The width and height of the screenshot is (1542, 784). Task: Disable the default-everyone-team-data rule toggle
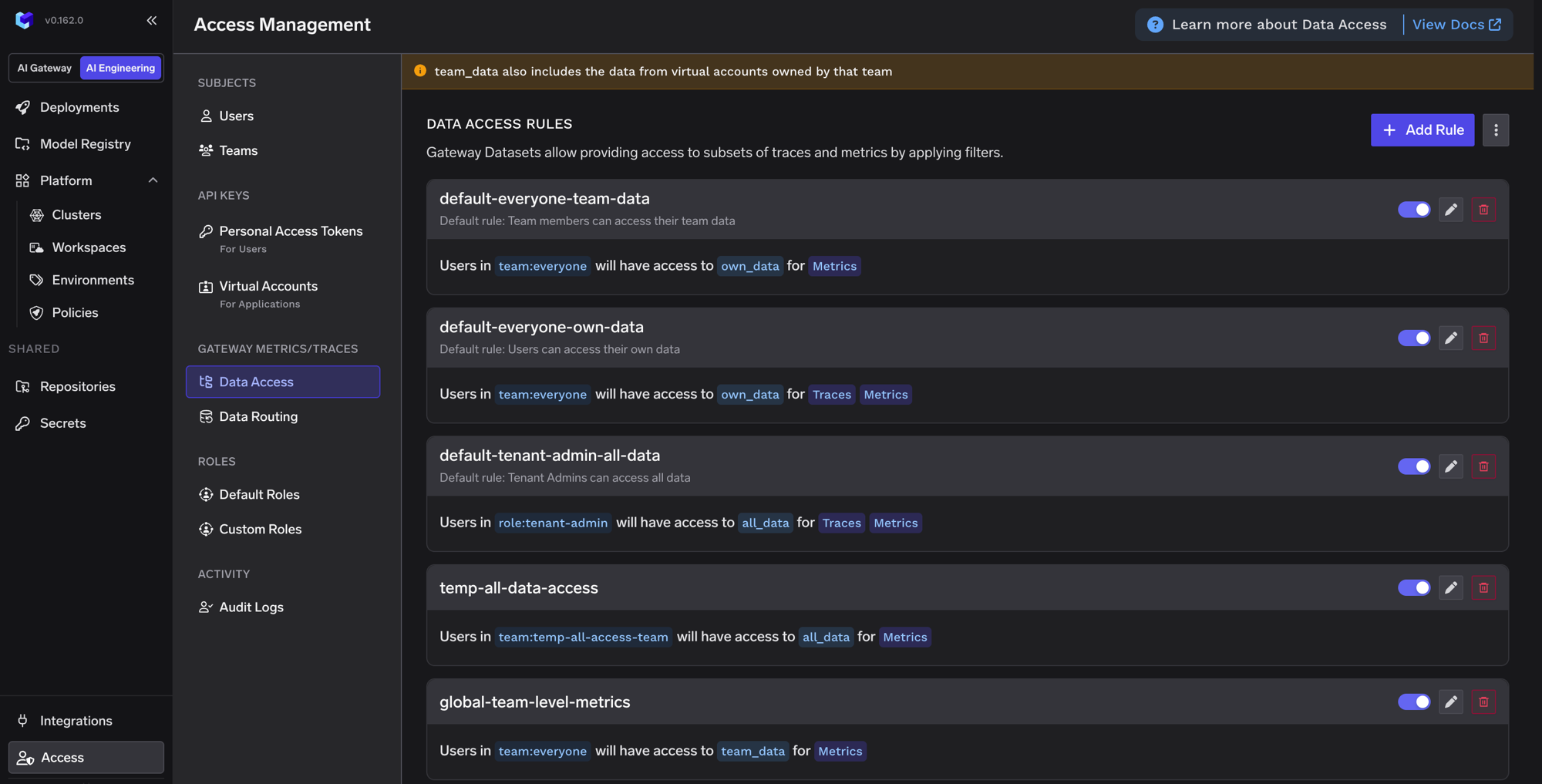coord(1414,210)
